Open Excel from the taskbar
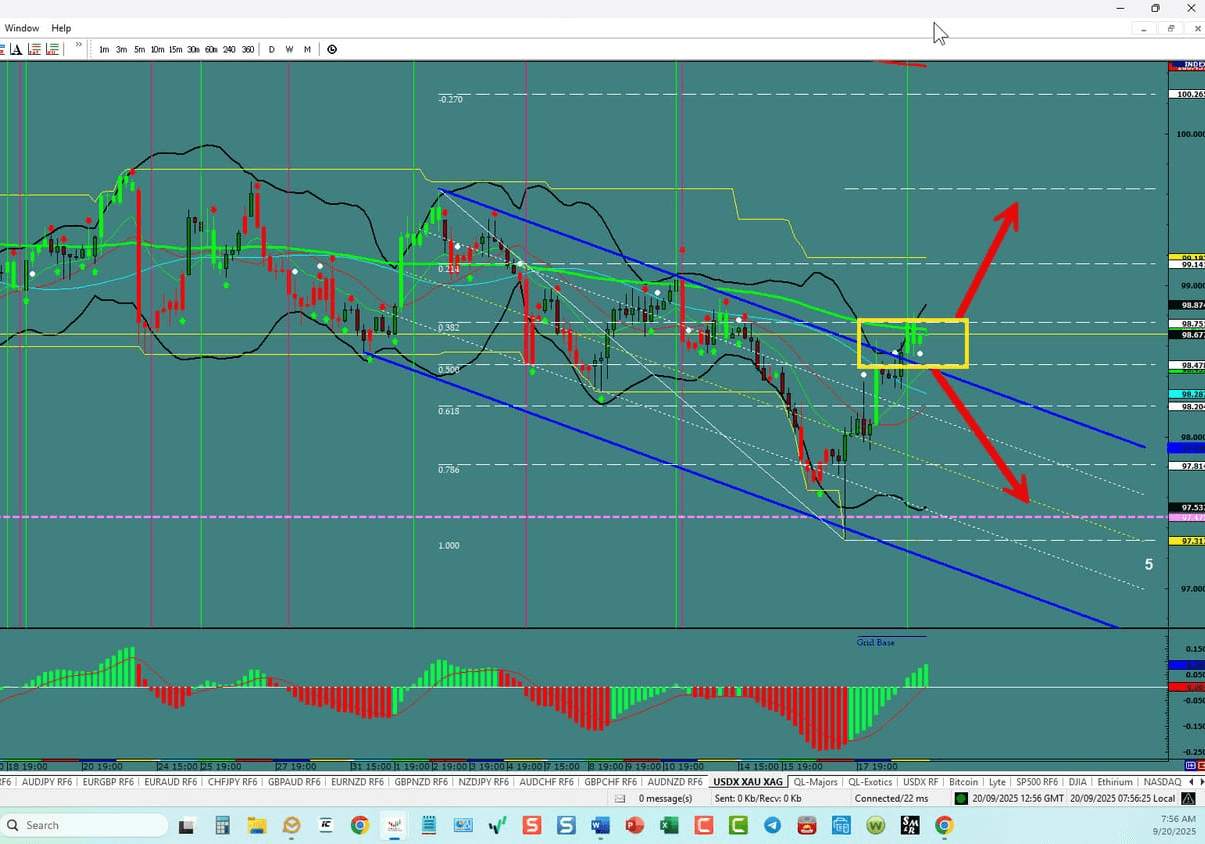Image resolution: width=1205 pixels, height=844 pixels. pyautogui.click(x=668, y=825)
